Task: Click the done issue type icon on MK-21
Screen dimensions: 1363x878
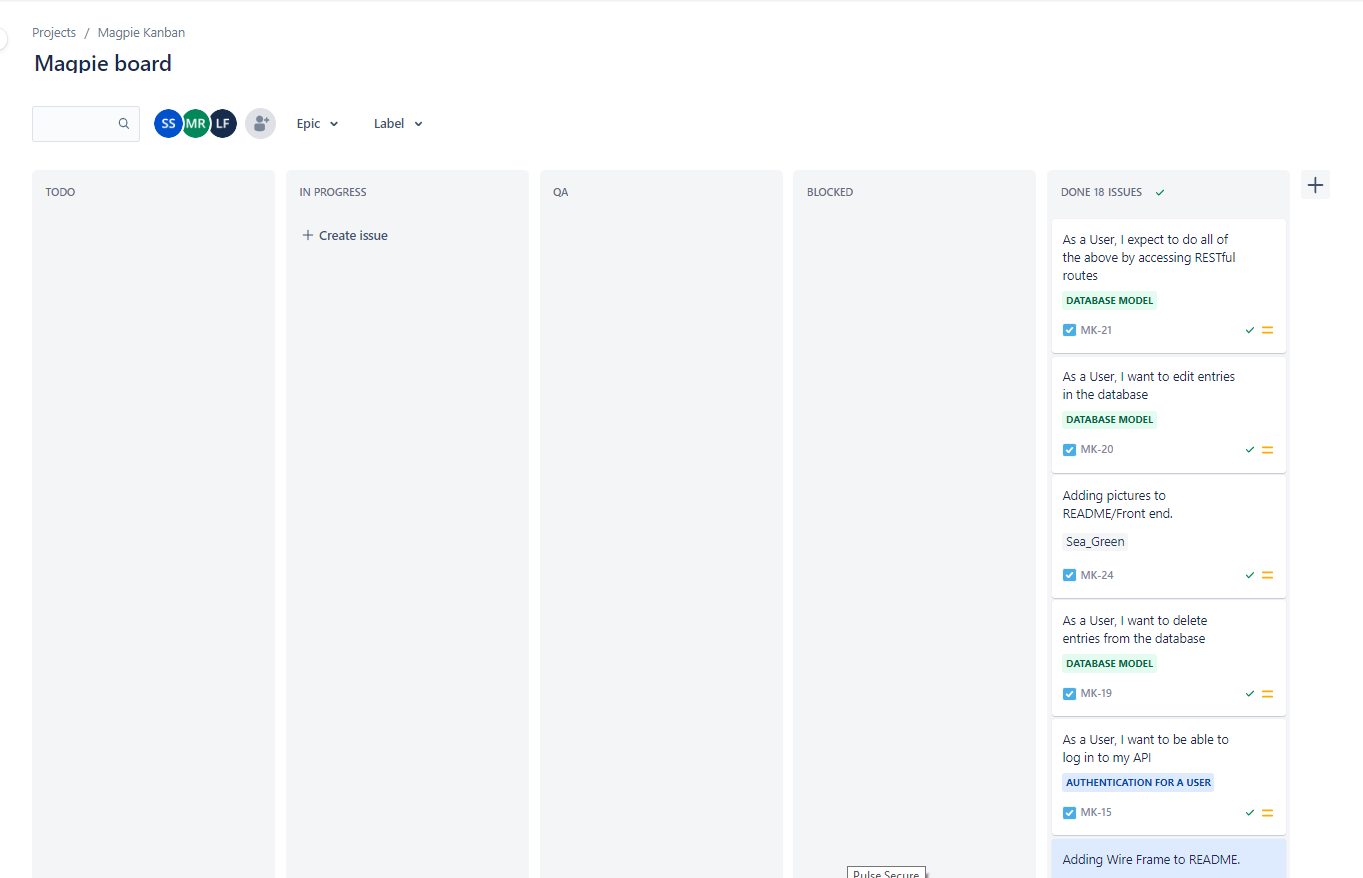Action: click(x=1069, y=329)
